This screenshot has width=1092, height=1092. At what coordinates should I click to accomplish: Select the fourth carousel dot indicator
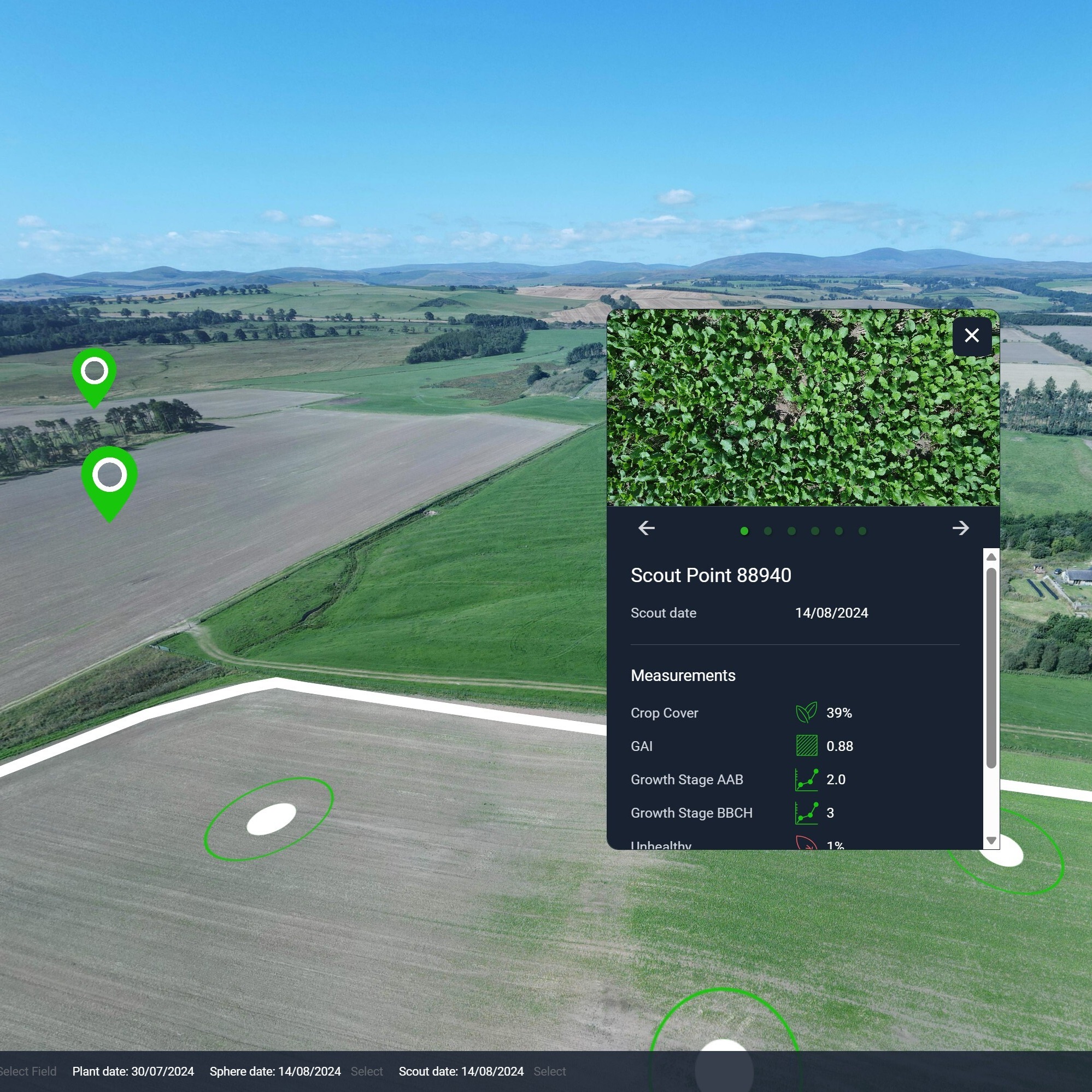click(x=815, y=531)
